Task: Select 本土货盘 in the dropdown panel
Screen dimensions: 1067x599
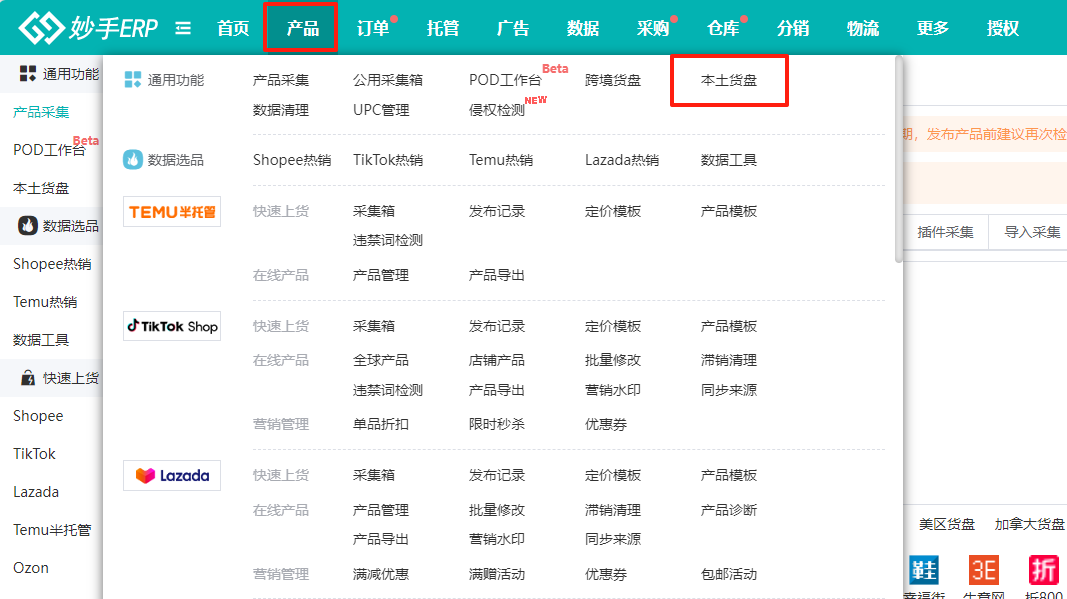Action: [x=729, y=80]
